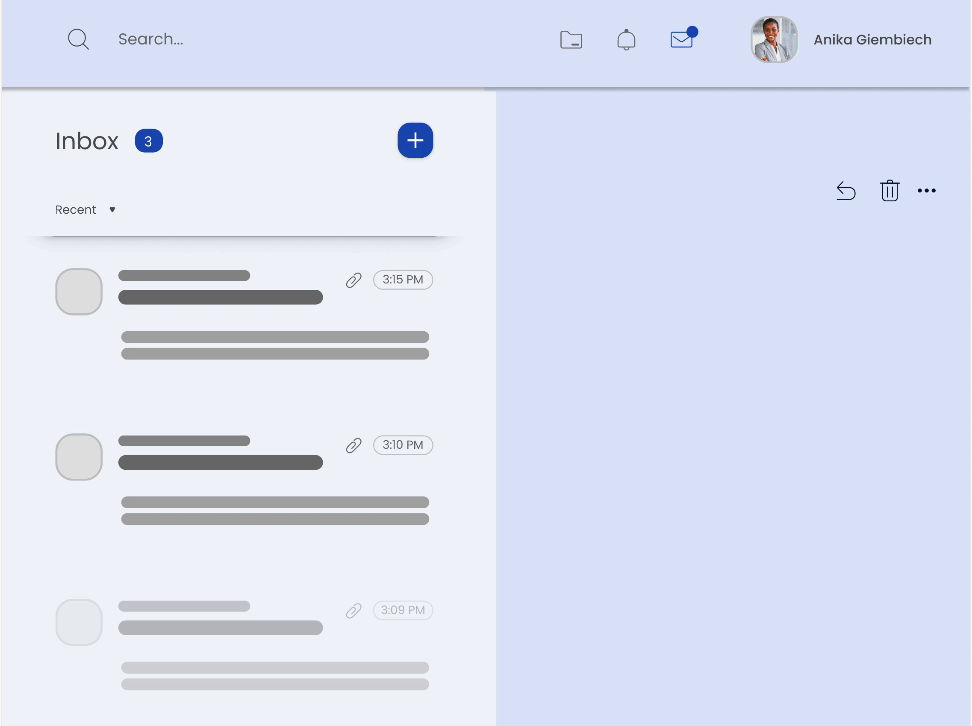This screenshot has width=972, height=726.
Task: Click Anika Giembiech profile photo
Action: (774, 40)
